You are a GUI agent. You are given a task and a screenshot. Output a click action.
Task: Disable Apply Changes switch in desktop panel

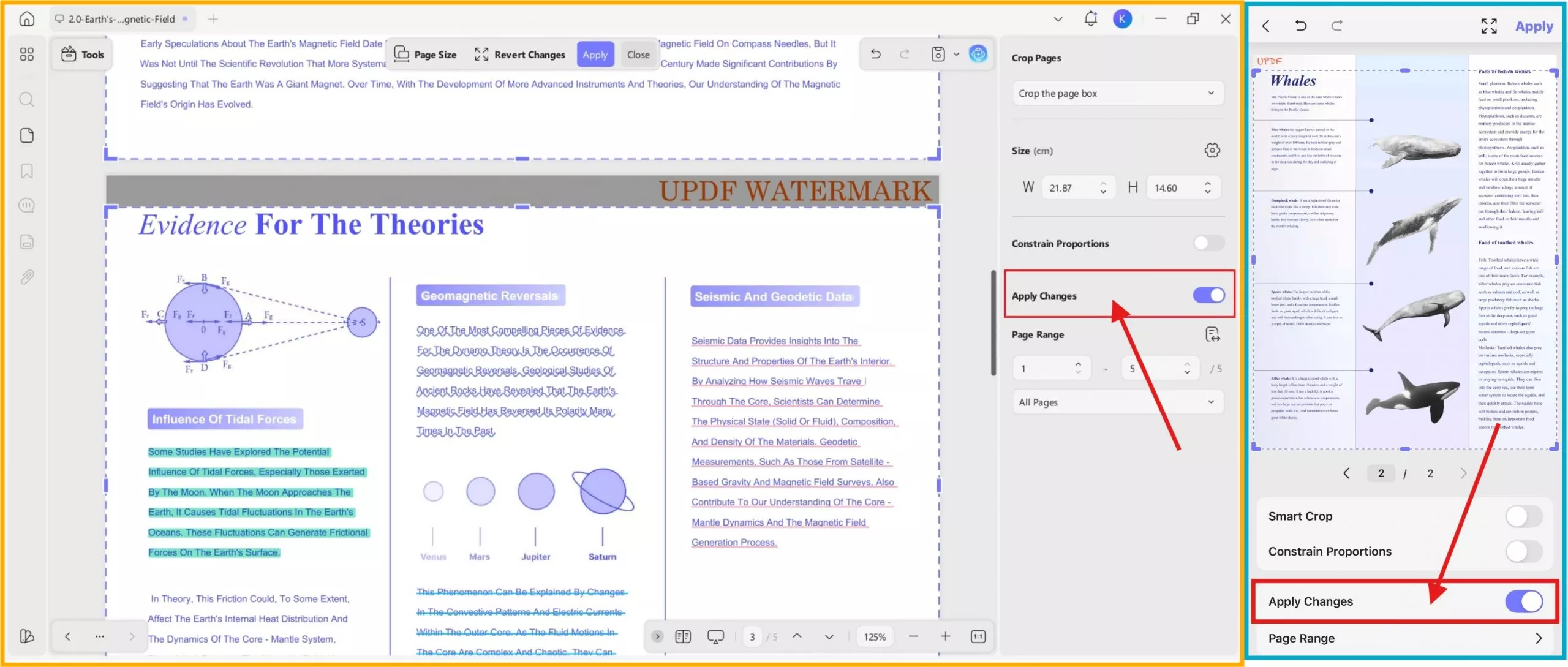(1208, 296)
